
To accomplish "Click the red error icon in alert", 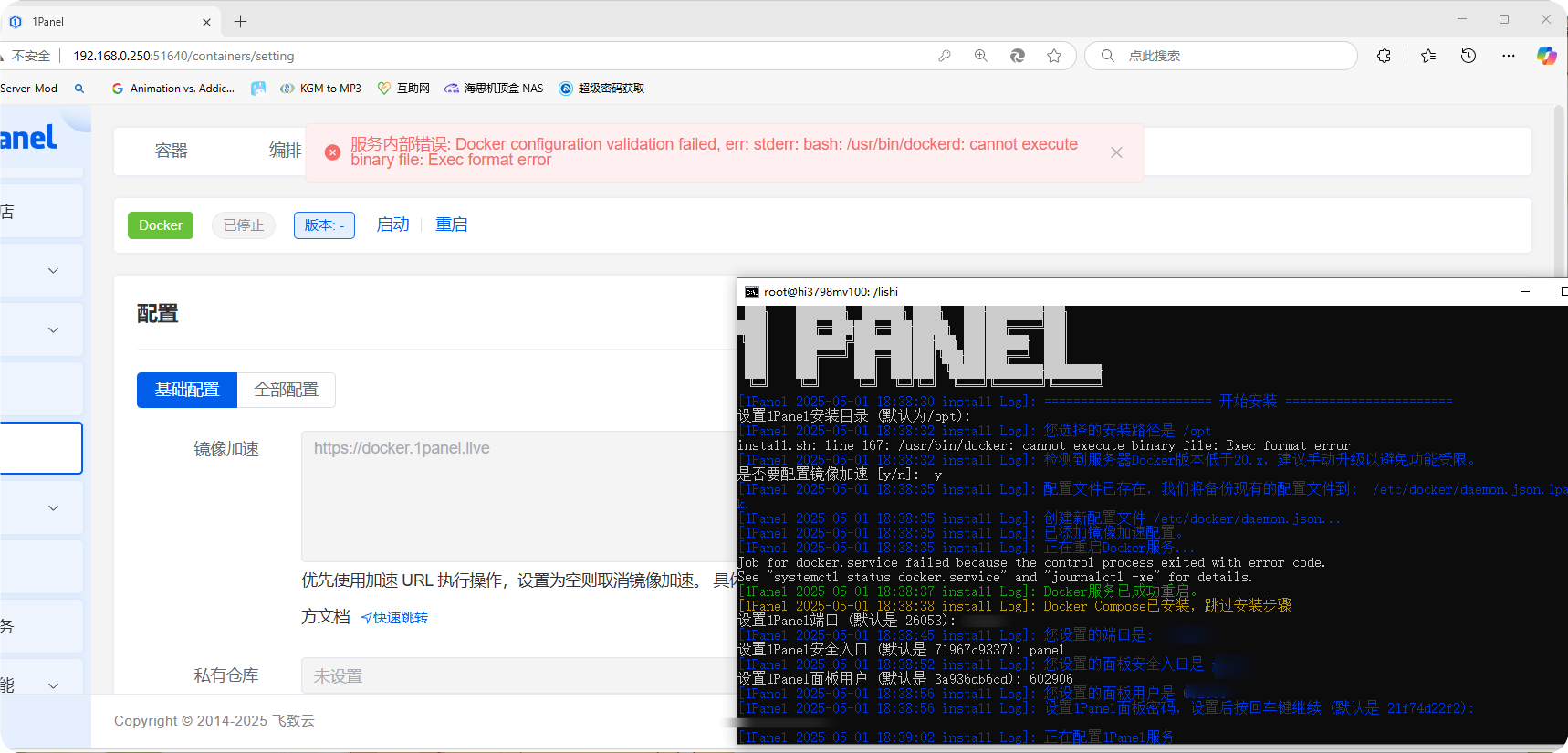I will (333, 152).
